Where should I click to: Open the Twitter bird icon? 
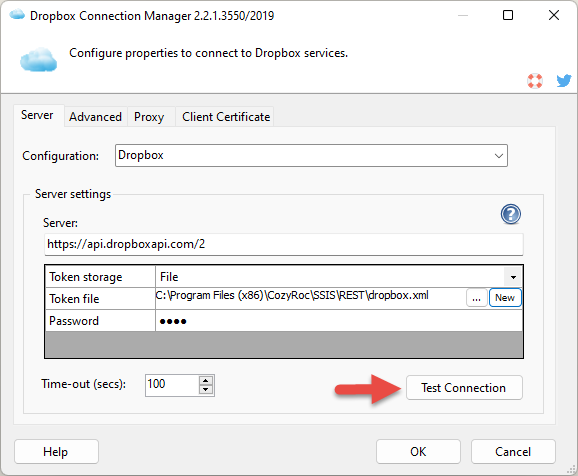pos(564,80)
